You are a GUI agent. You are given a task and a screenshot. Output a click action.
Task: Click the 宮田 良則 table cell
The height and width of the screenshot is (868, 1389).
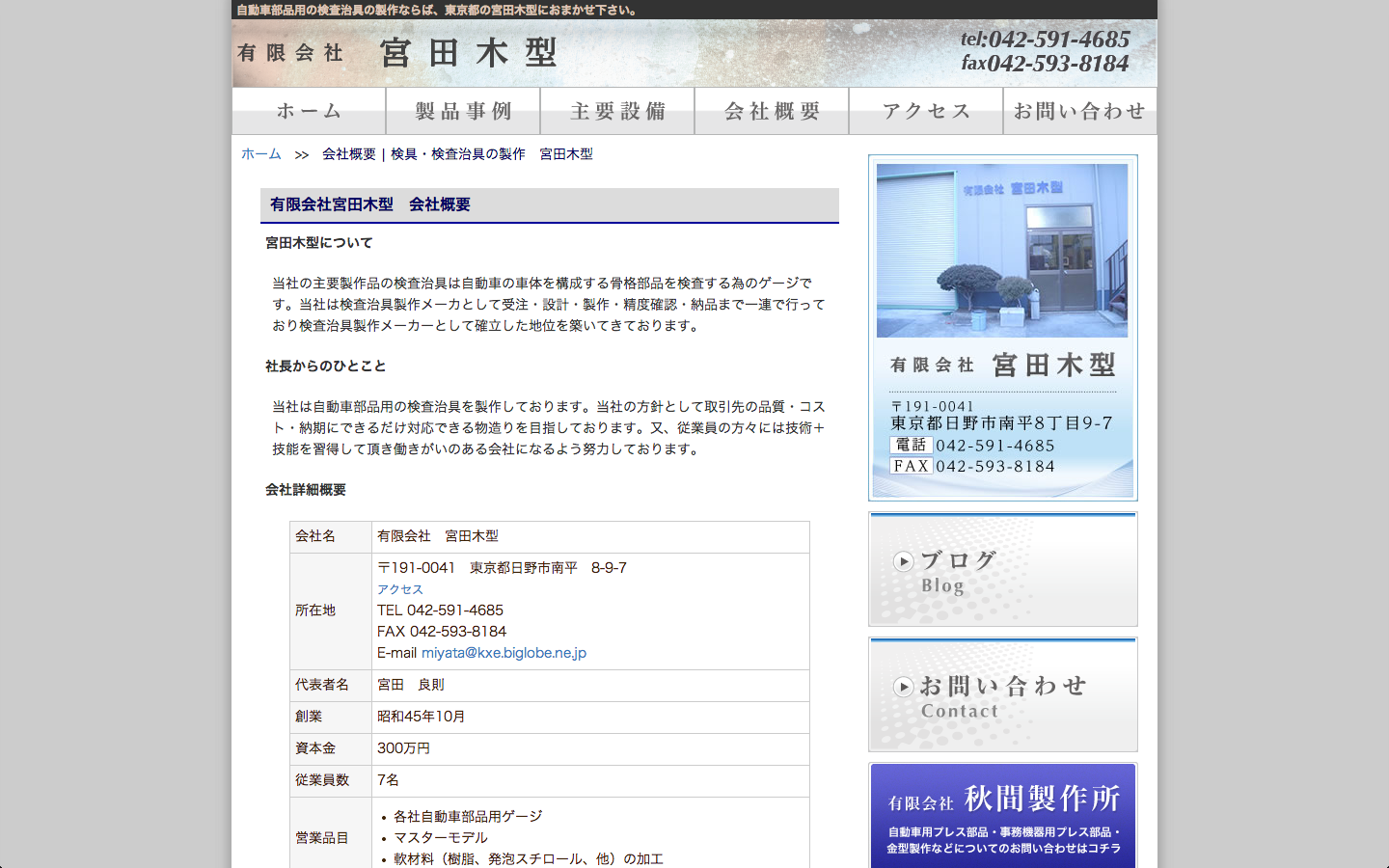(590, 686)
